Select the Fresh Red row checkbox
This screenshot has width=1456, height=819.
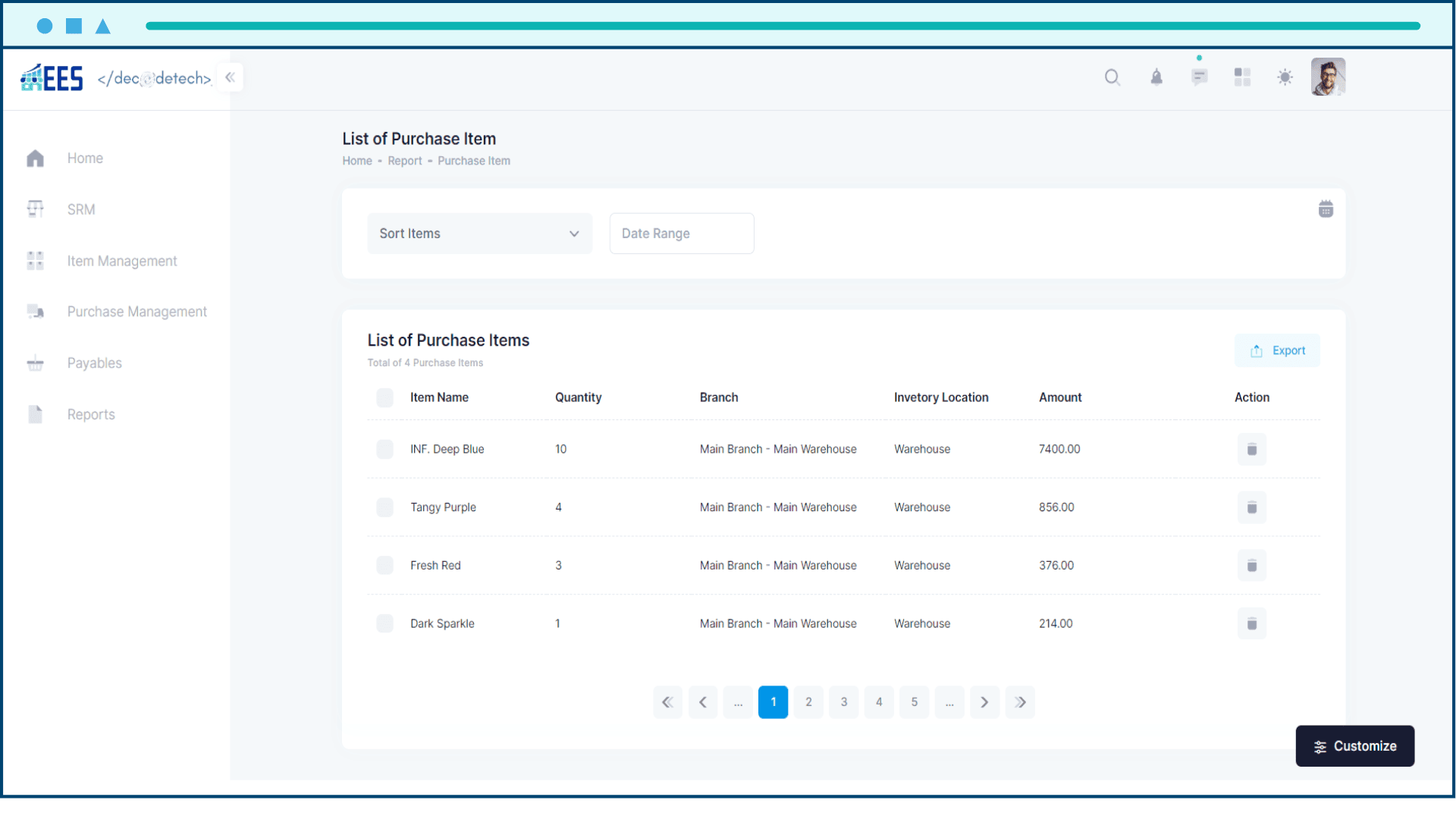[385, 566]
